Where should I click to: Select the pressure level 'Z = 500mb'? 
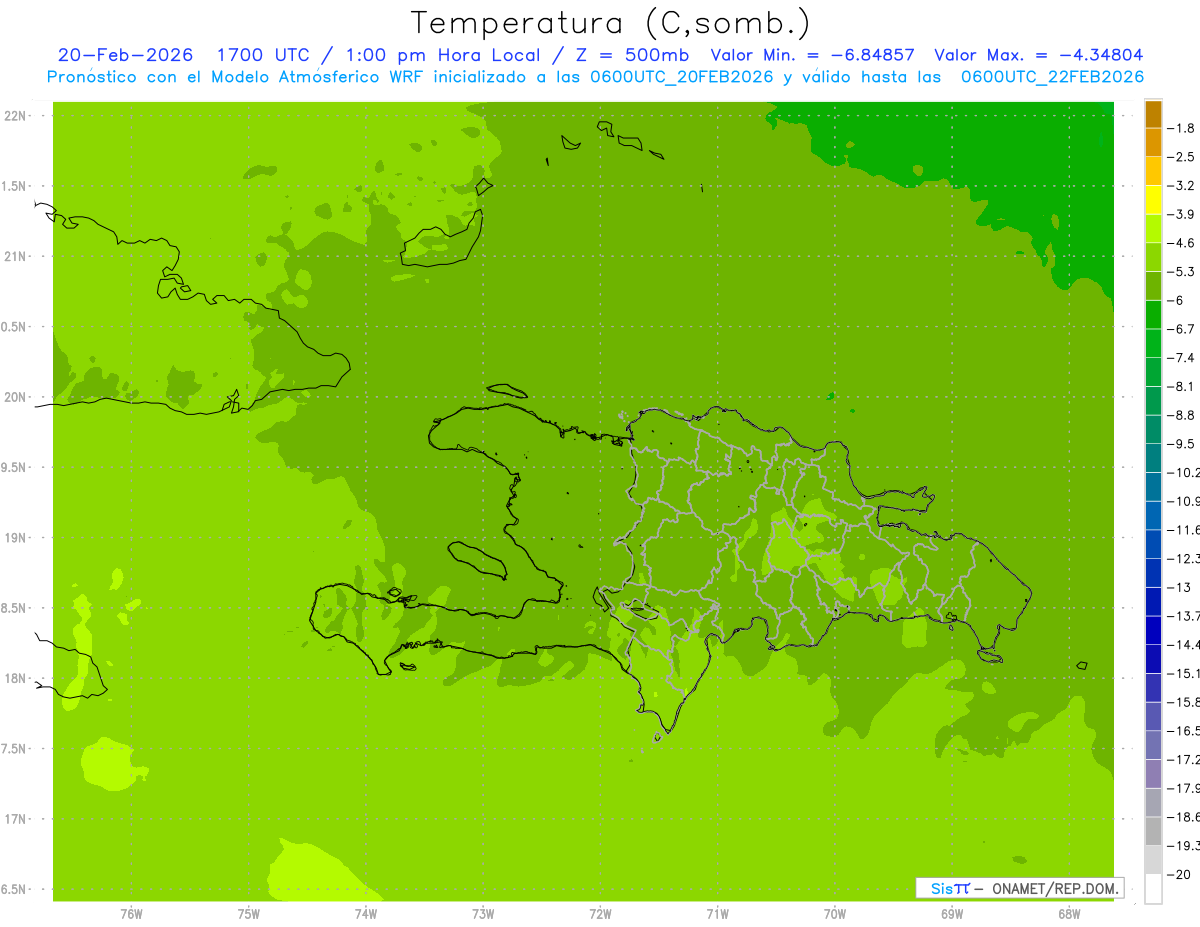tap(632, 56)
